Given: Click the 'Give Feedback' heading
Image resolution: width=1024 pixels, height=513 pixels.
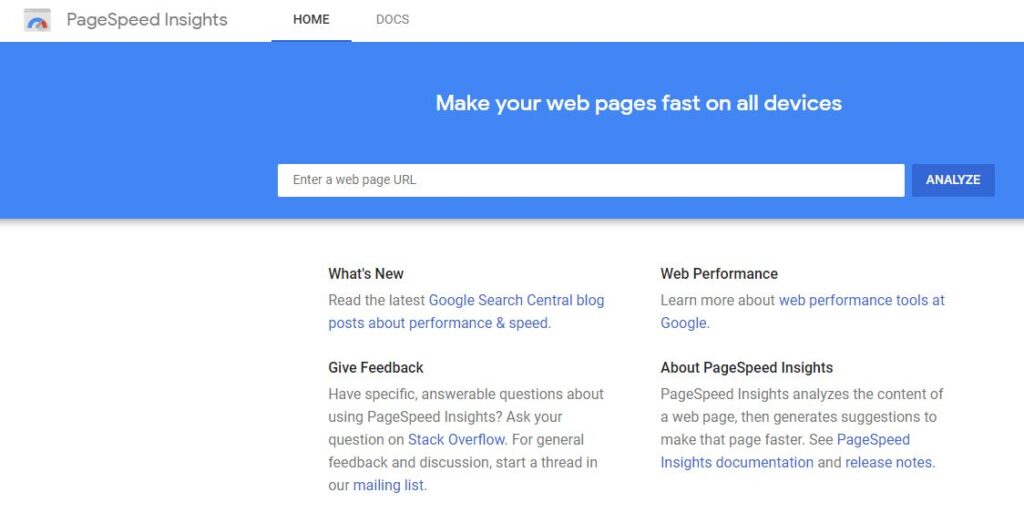Looking at the screenshot, I should coord(376,368).
